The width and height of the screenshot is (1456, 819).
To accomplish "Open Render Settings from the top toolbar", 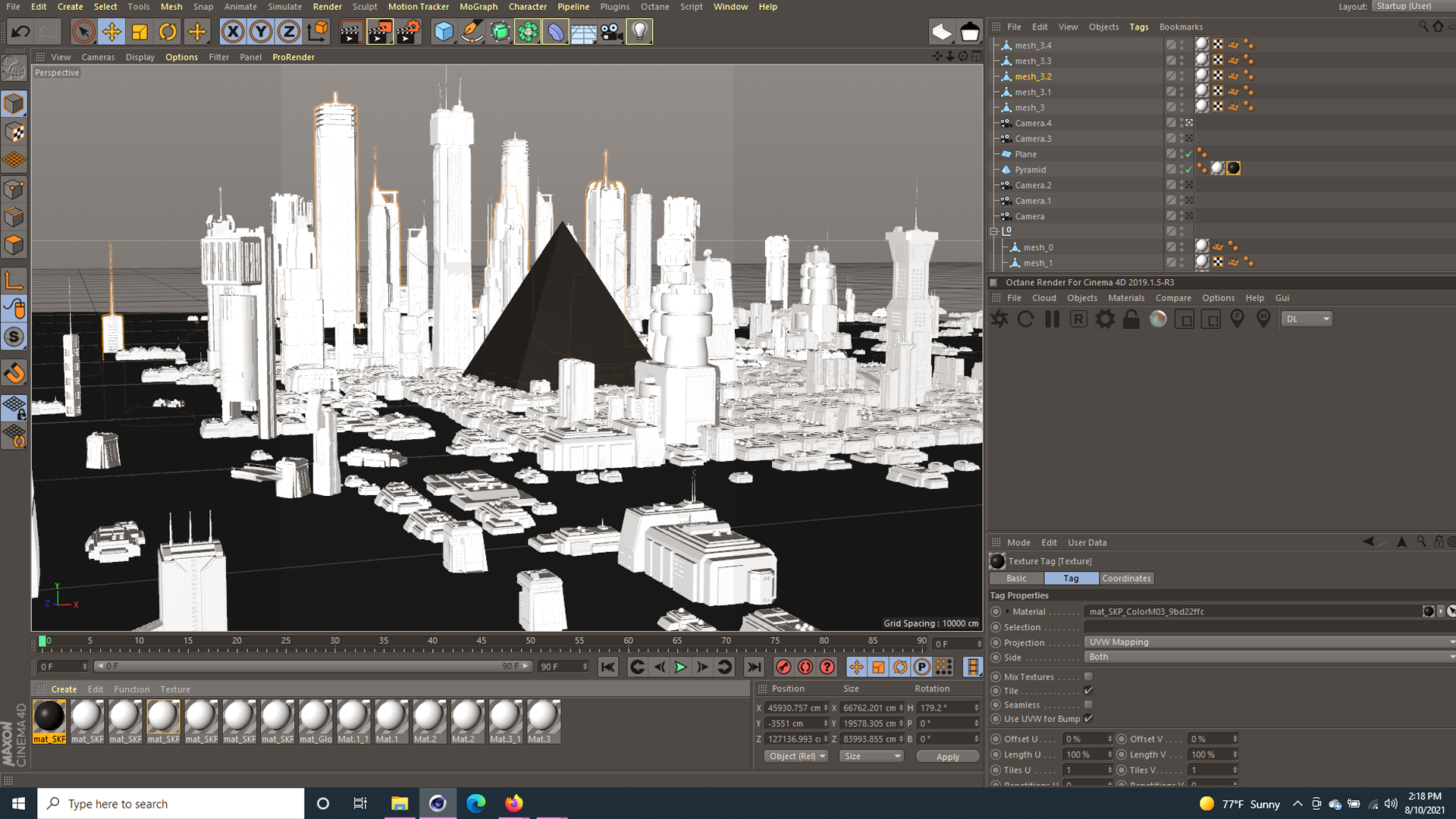I will (408, 31).
